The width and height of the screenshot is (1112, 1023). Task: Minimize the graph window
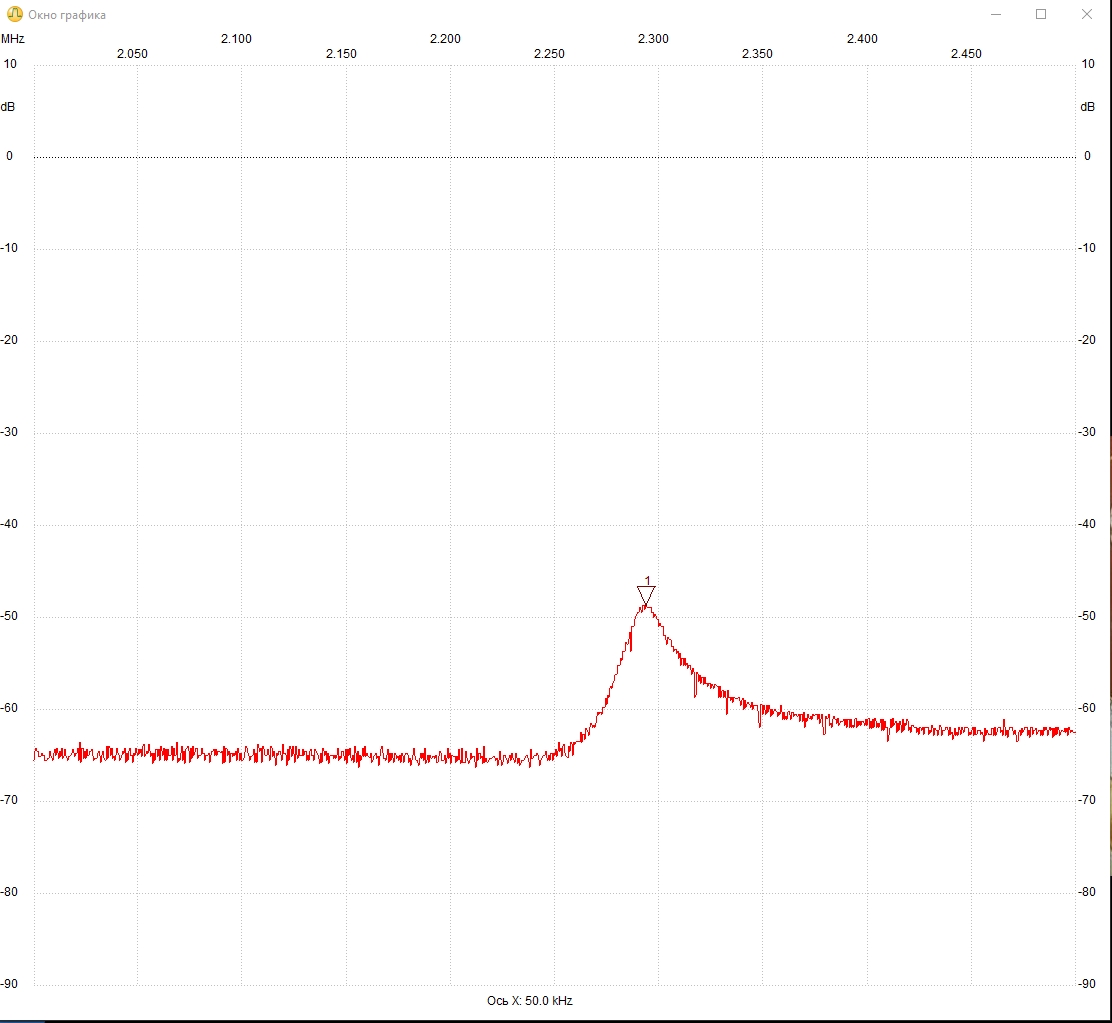[996, 14]
